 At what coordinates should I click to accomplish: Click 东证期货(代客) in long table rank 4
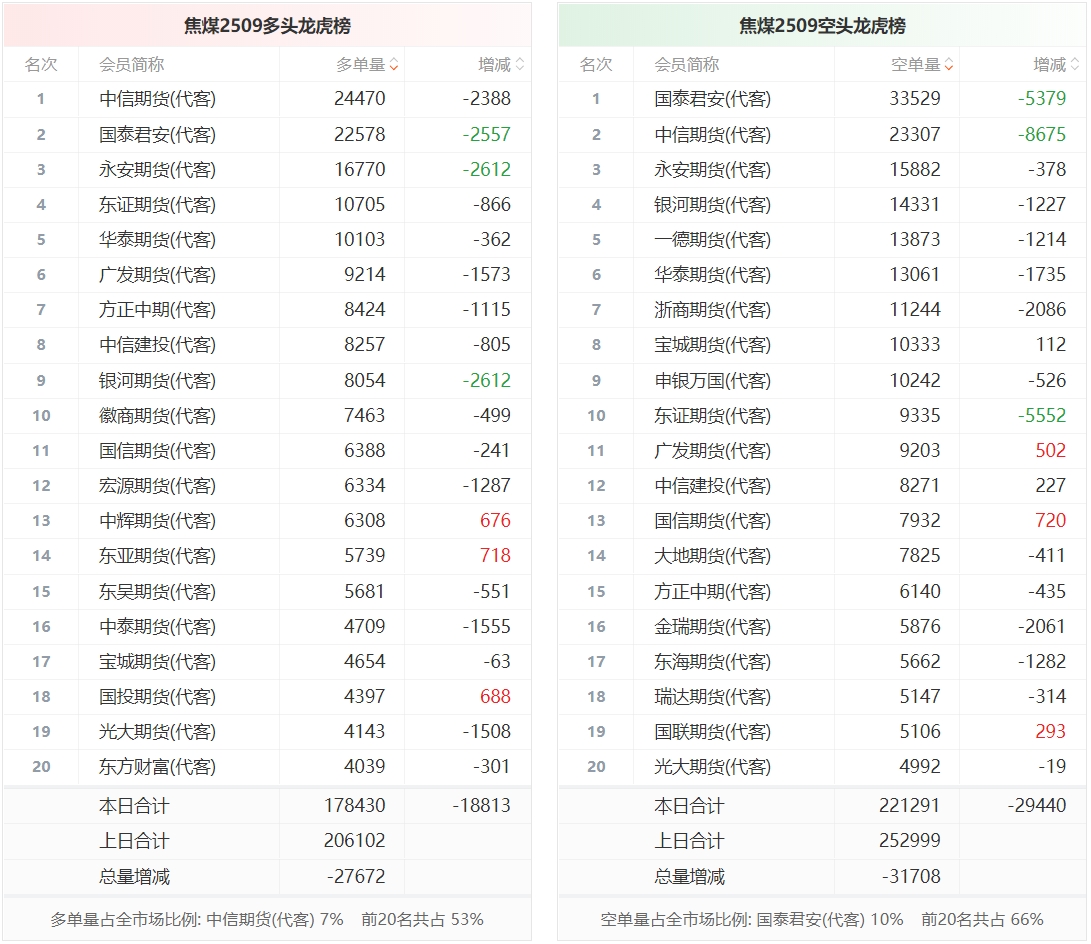coord(157,205)
